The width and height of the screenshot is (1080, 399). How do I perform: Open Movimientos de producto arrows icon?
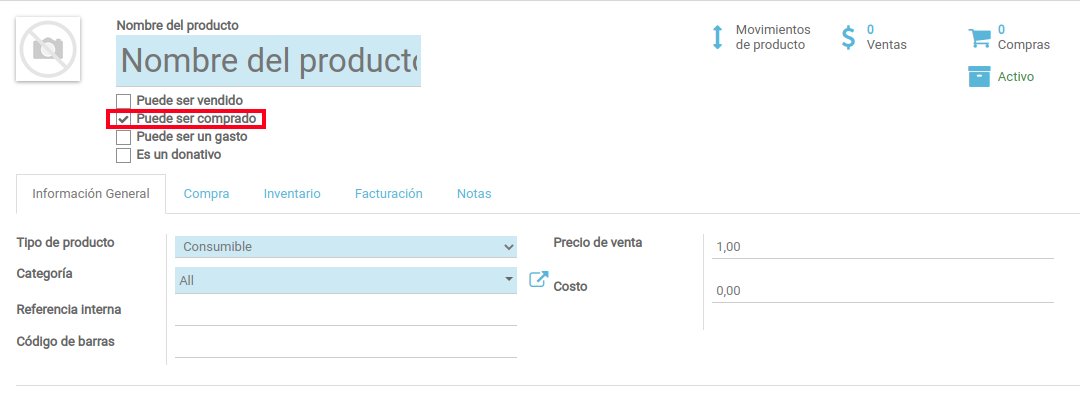717,37
